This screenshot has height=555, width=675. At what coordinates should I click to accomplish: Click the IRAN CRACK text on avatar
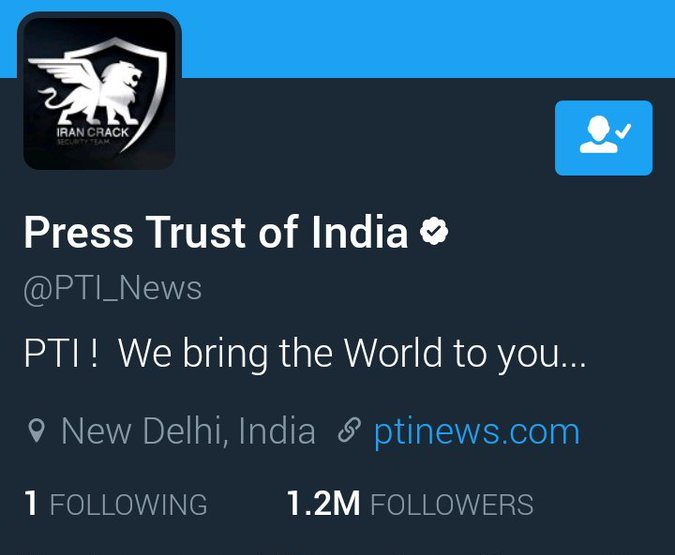[x=93, y=132]
